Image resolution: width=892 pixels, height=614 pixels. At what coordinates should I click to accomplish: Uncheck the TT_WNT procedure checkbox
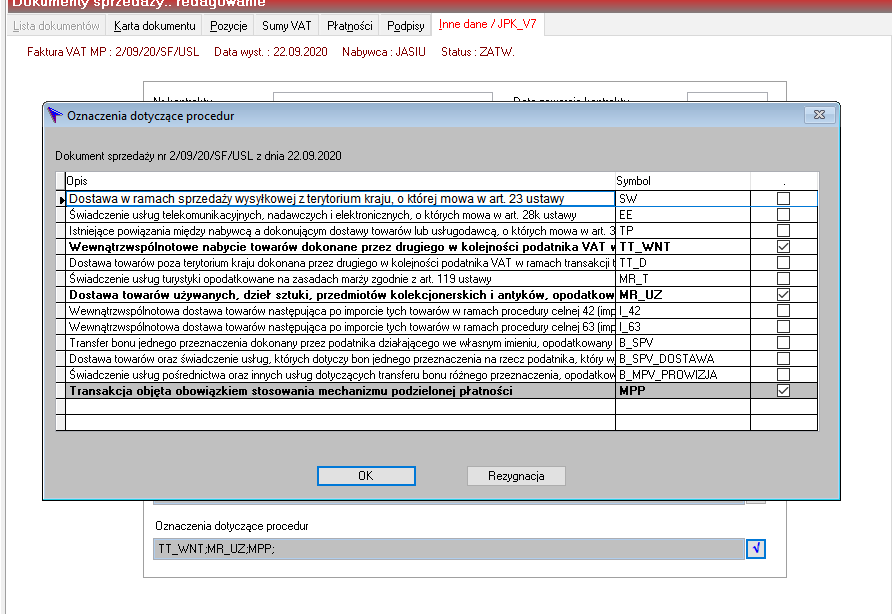(x=783, y=246)
